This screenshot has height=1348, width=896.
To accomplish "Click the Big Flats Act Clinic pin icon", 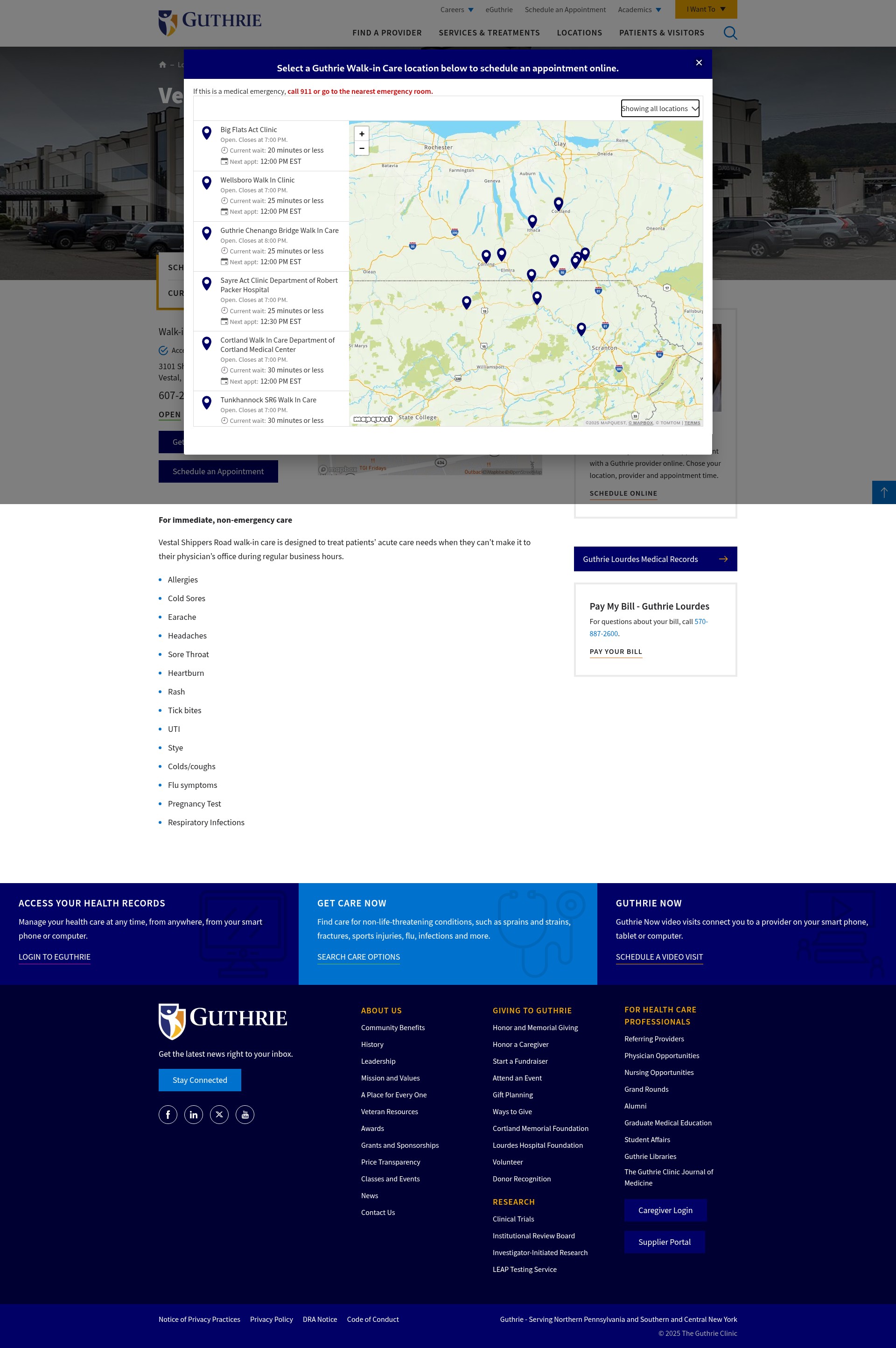I will 207,133.
